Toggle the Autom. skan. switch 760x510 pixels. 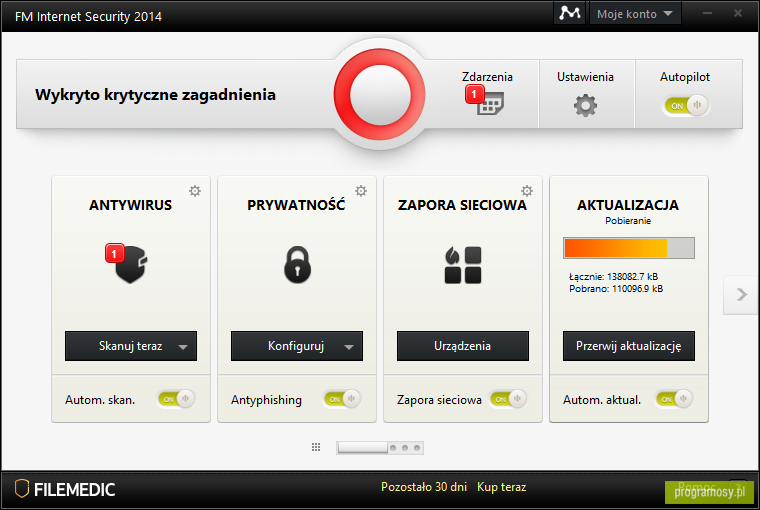(176, 399)
